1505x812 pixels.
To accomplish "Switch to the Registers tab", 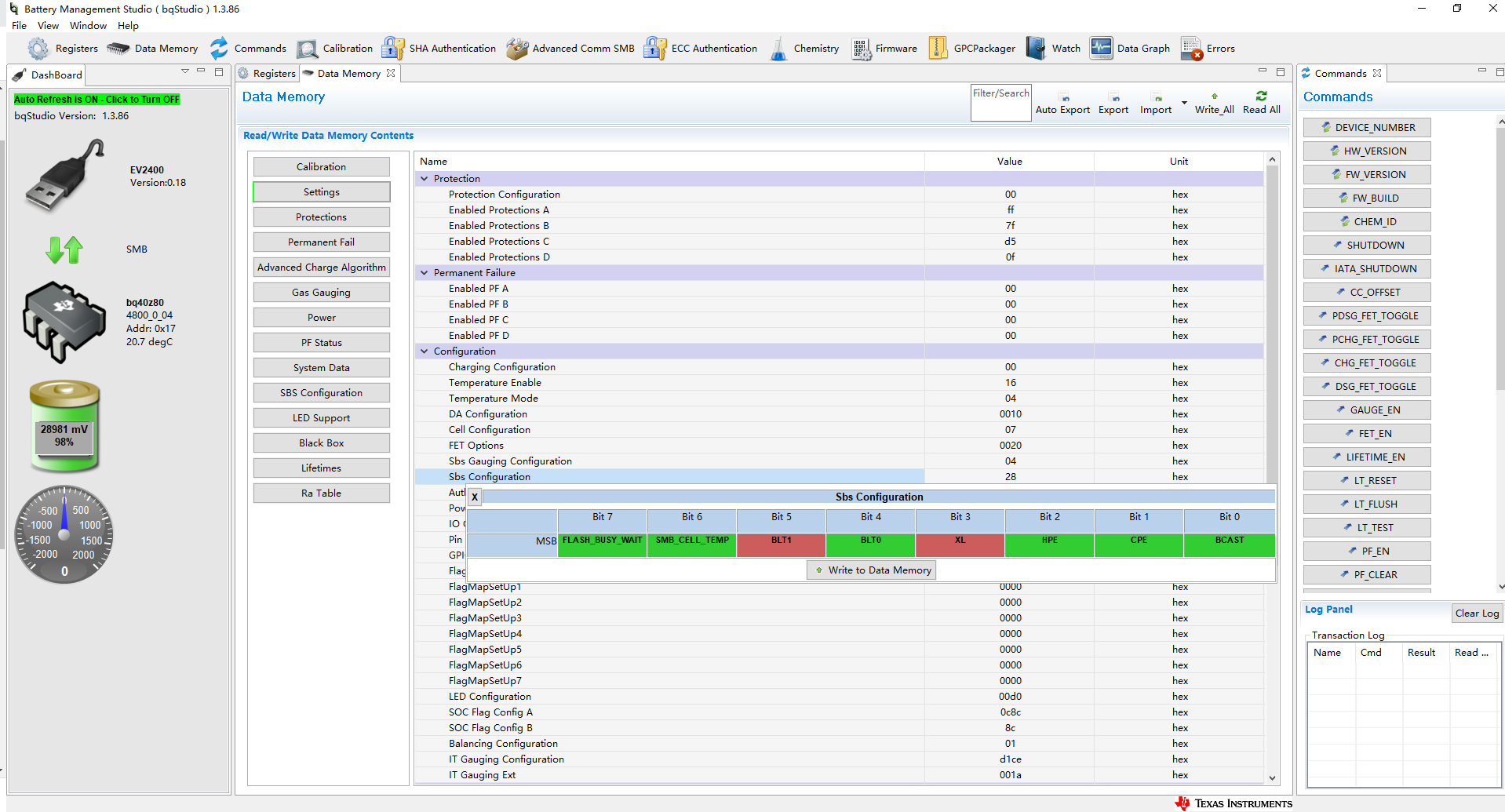I will tap(268, 74).
